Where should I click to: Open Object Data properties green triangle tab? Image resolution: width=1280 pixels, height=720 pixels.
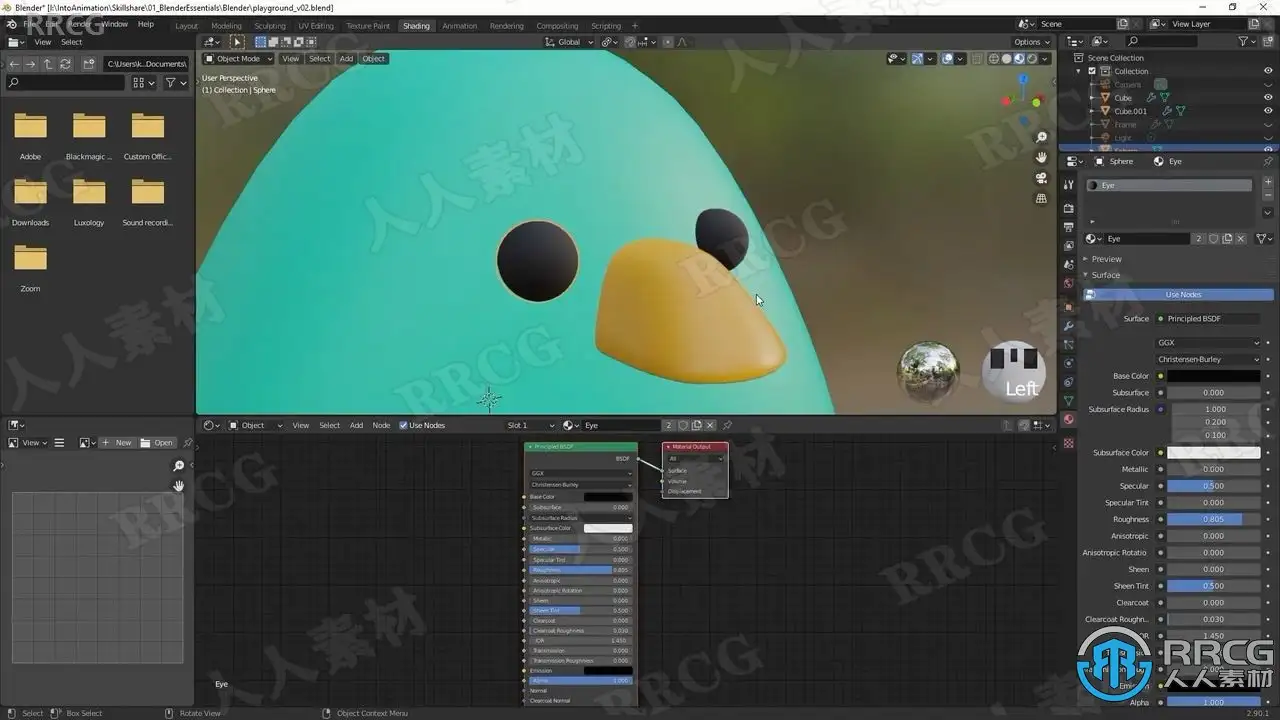click(1069, 401)
